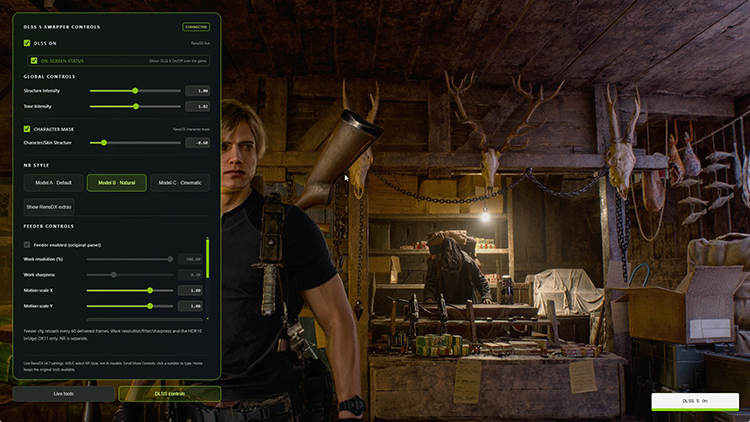This screenshot has width=750, height=422.
Task: Click the Structure Intensity slider
Action: click(x=135, y=91)
